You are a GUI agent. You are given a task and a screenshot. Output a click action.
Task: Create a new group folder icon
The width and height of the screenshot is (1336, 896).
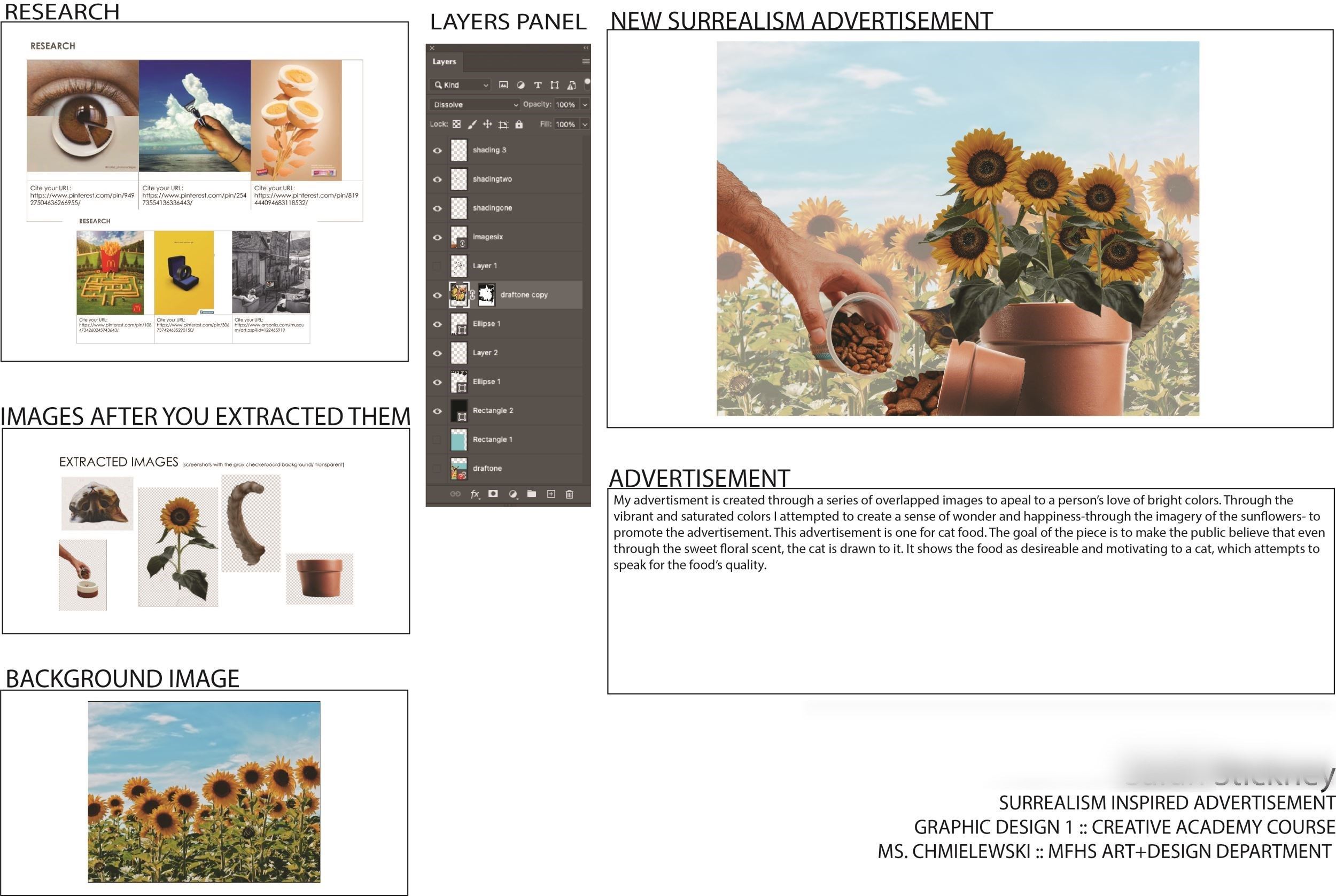point(531,494)
